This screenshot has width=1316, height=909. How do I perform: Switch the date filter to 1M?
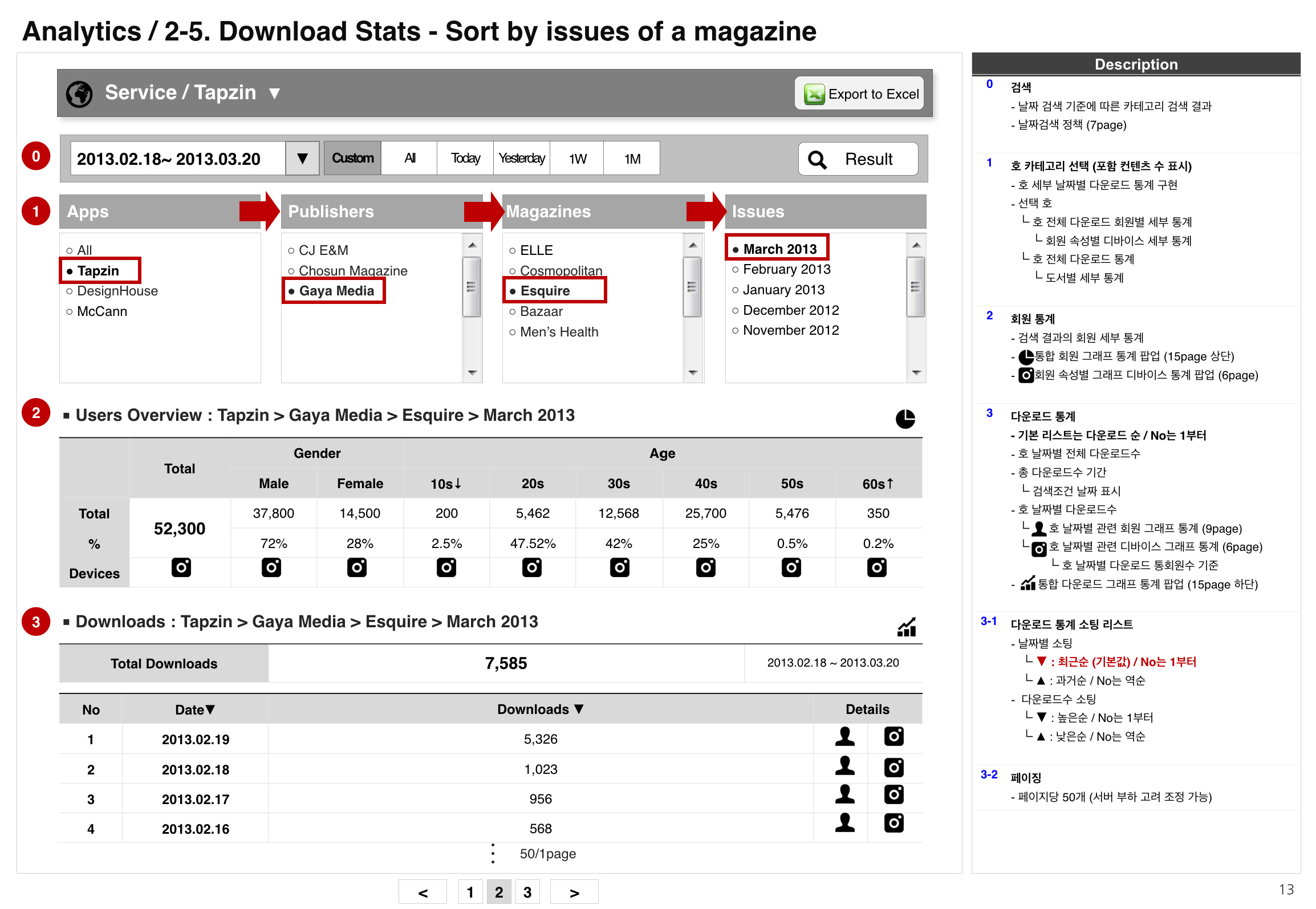(632, 159)
